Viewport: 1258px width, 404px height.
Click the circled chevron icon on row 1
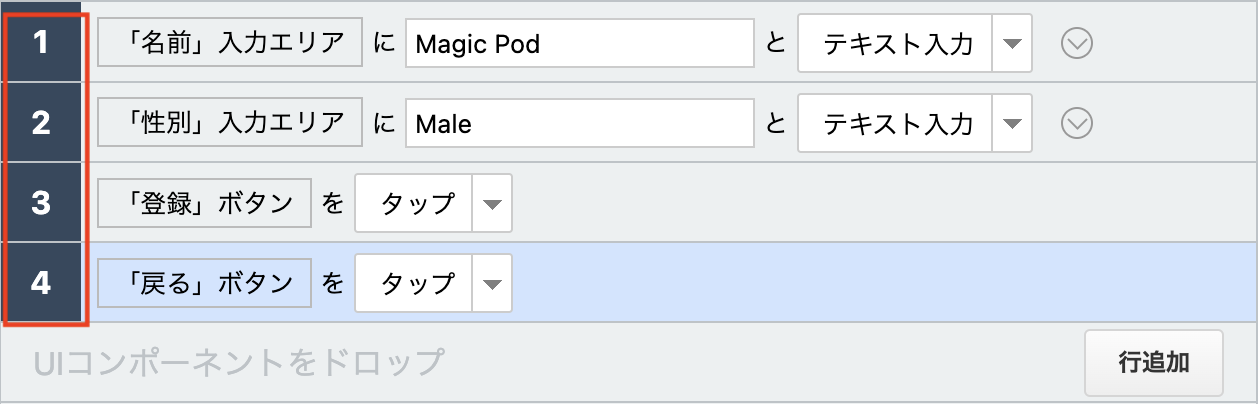(1076, 43)
